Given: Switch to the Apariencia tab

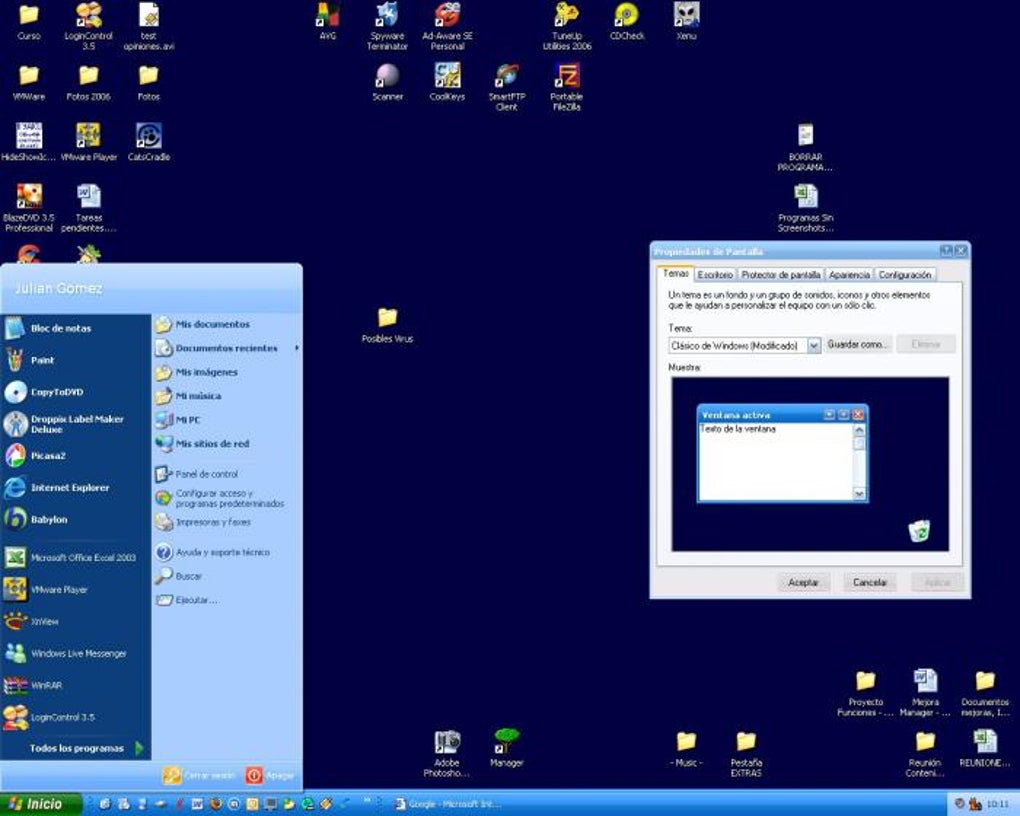Looking at the screenshot, I should click(849, 275).
